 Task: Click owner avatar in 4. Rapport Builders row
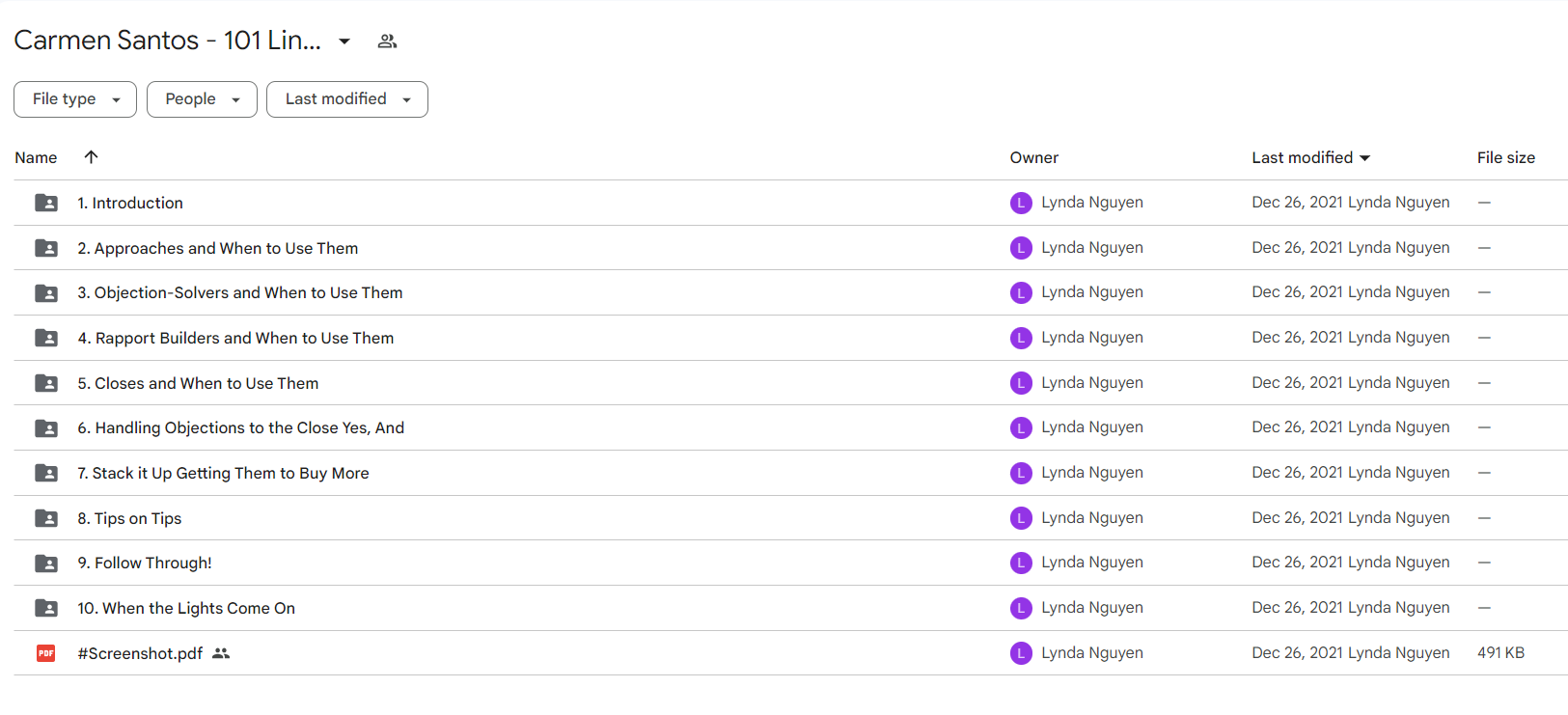1021,338
